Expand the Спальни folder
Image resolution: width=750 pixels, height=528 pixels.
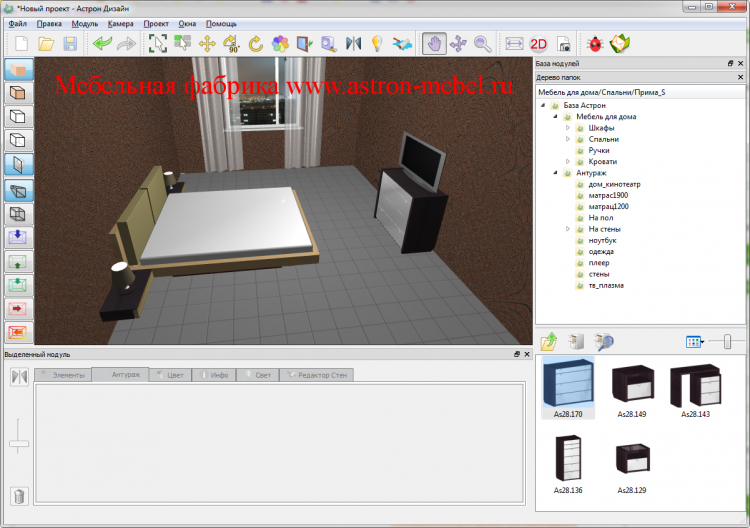(x=568, y=139)
